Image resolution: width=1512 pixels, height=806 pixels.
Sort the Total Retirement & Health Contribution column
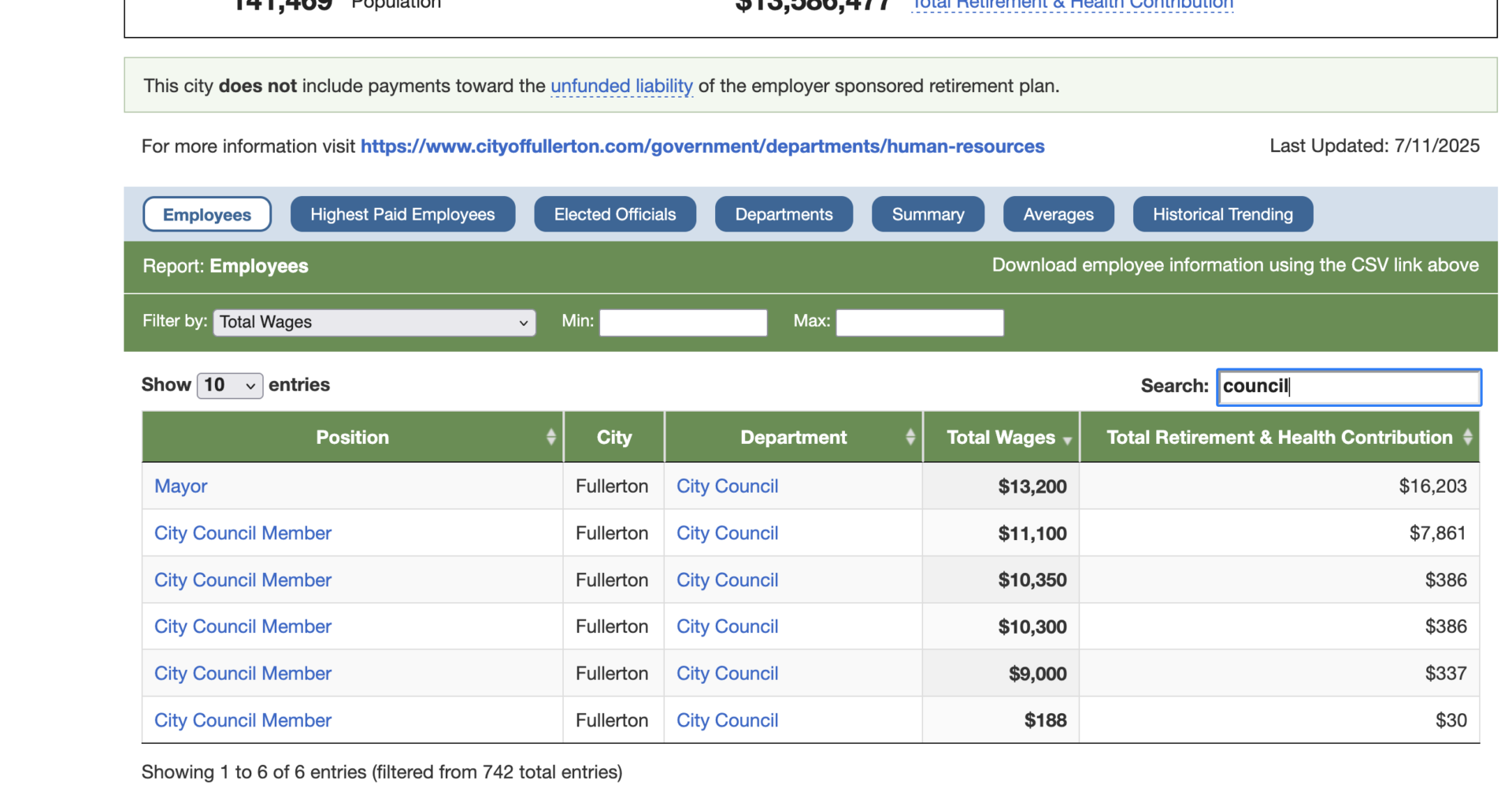[1466, 436]
